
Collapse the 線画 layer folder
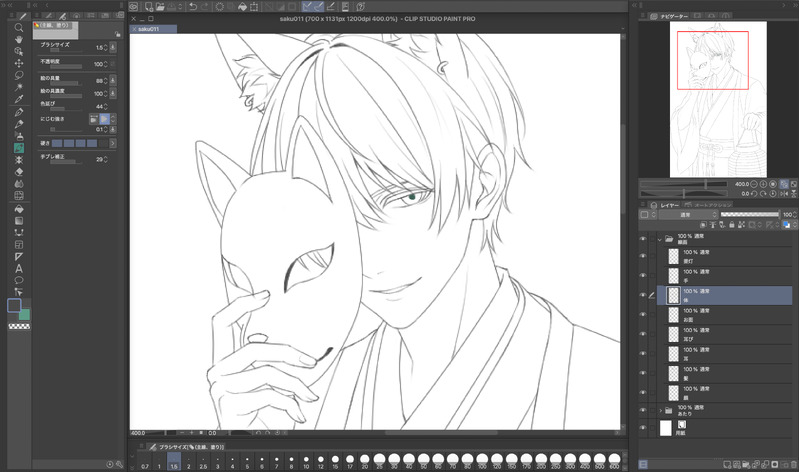(660, 239)
